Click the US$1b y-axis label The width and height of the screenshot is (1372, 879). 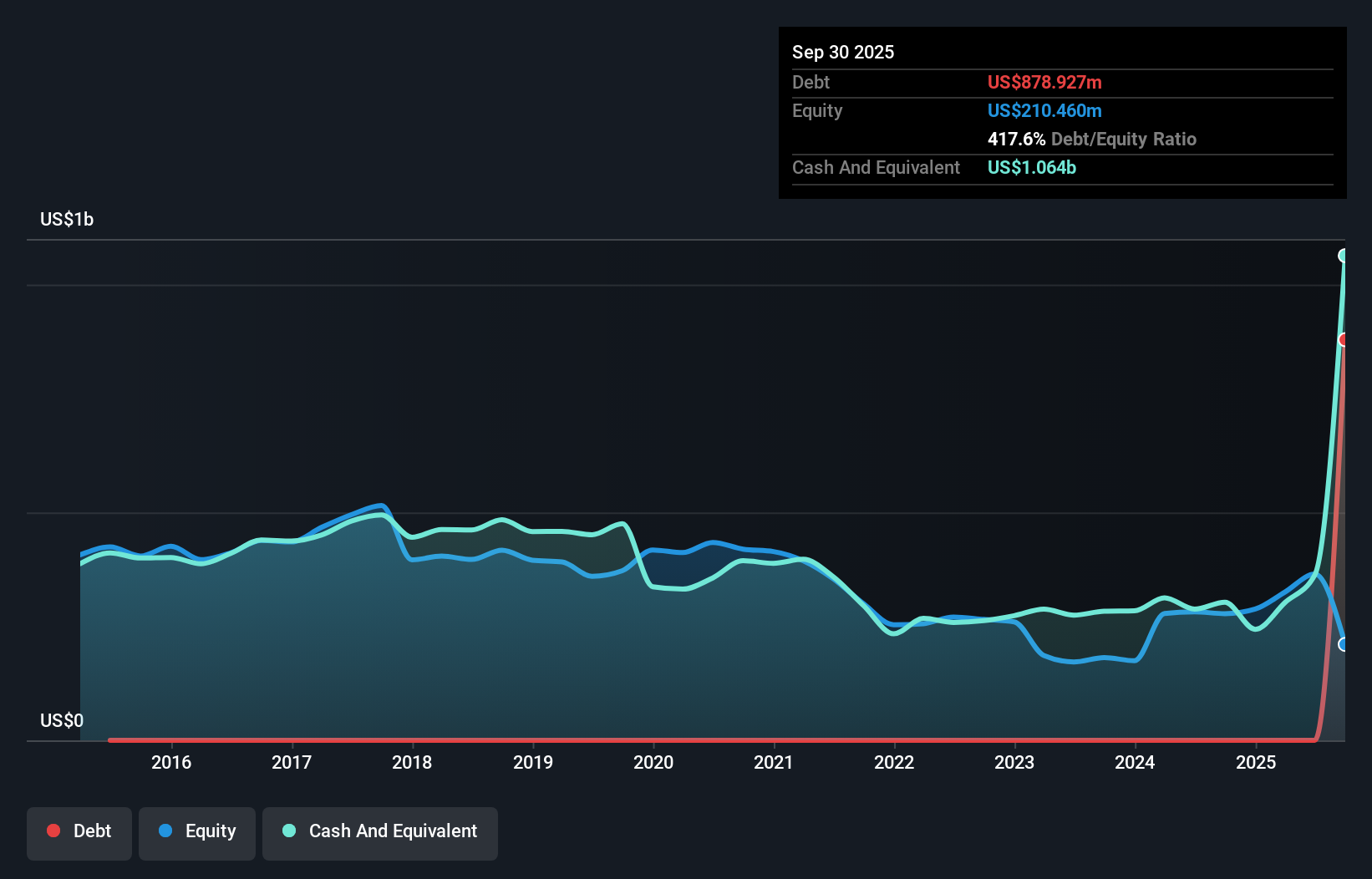point(67,219)
